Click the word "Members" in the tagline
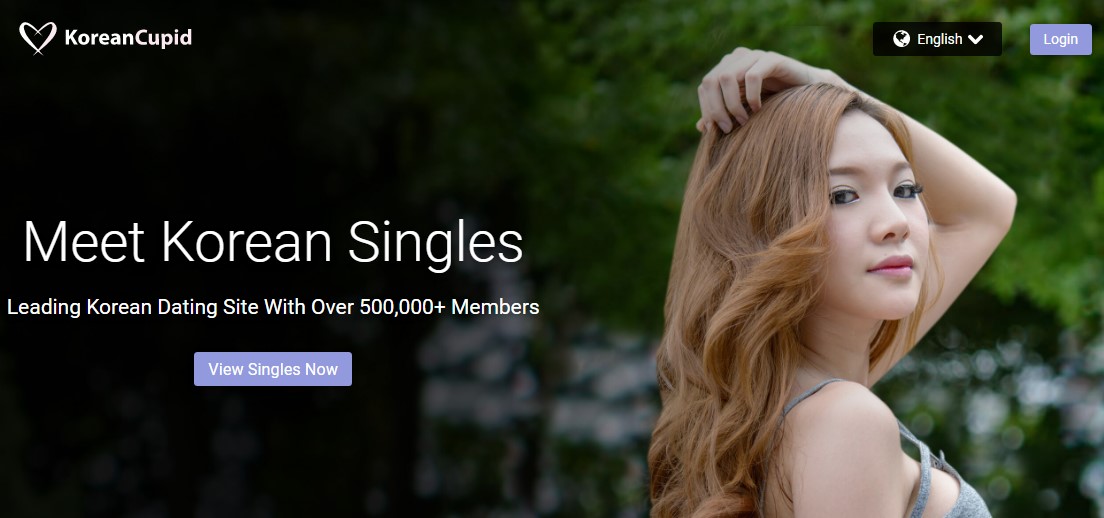Image resolution: width=1104 pixels, height=518 pixels. pos(496,307)
